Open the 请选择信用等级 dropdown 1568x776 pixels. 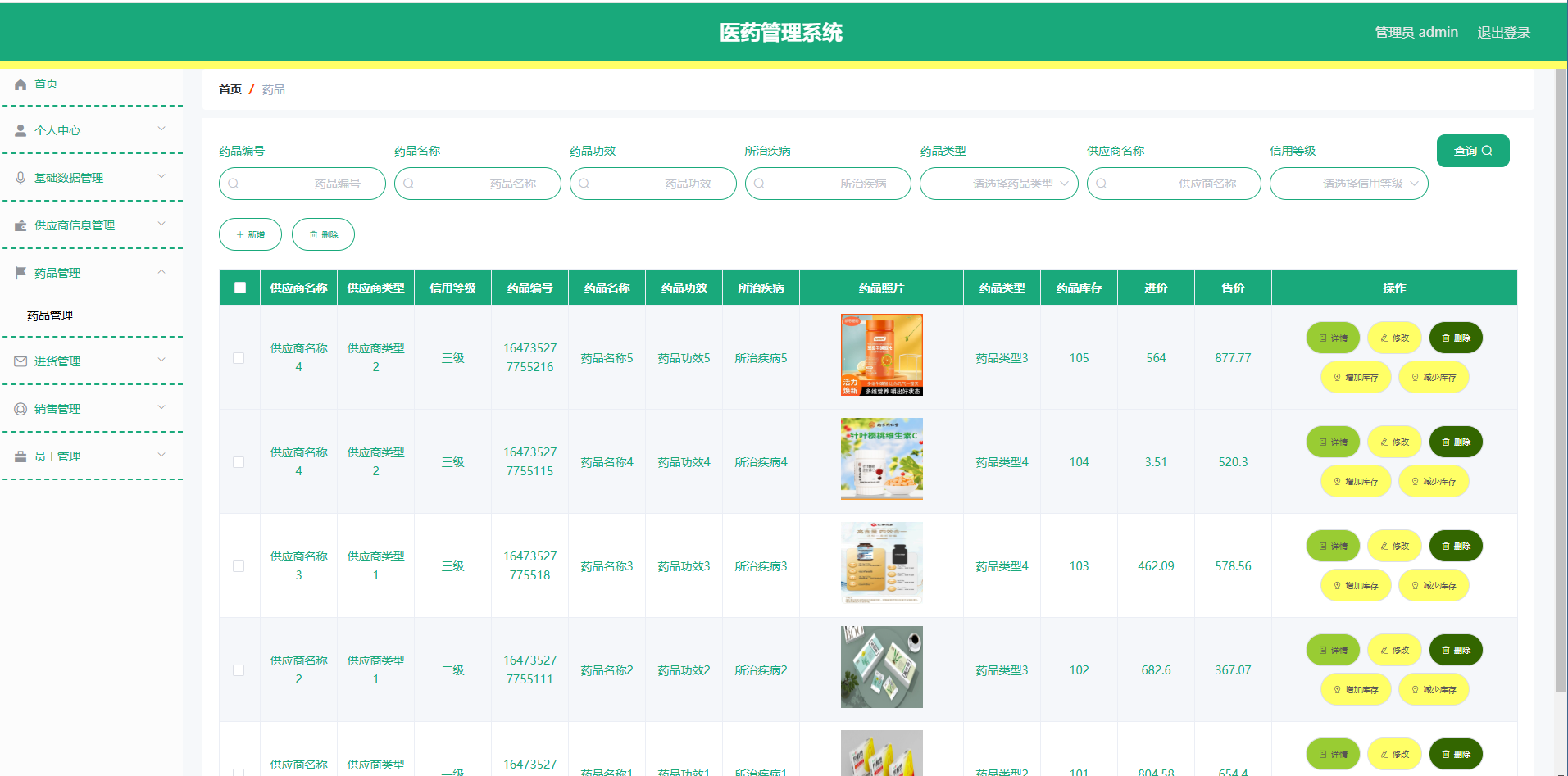coord(1348,184)
